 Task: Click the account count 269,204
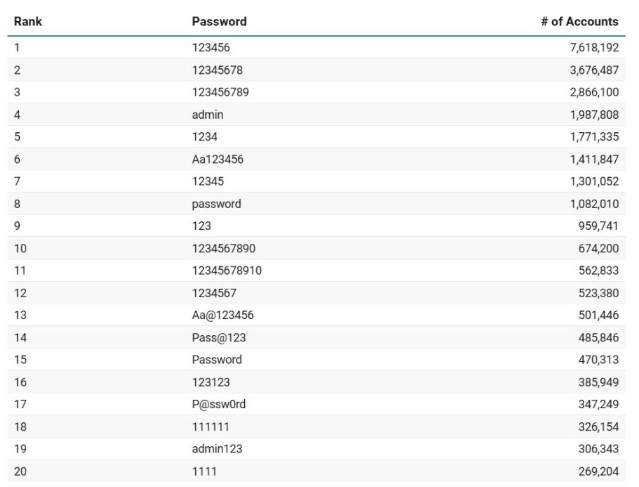598,471
